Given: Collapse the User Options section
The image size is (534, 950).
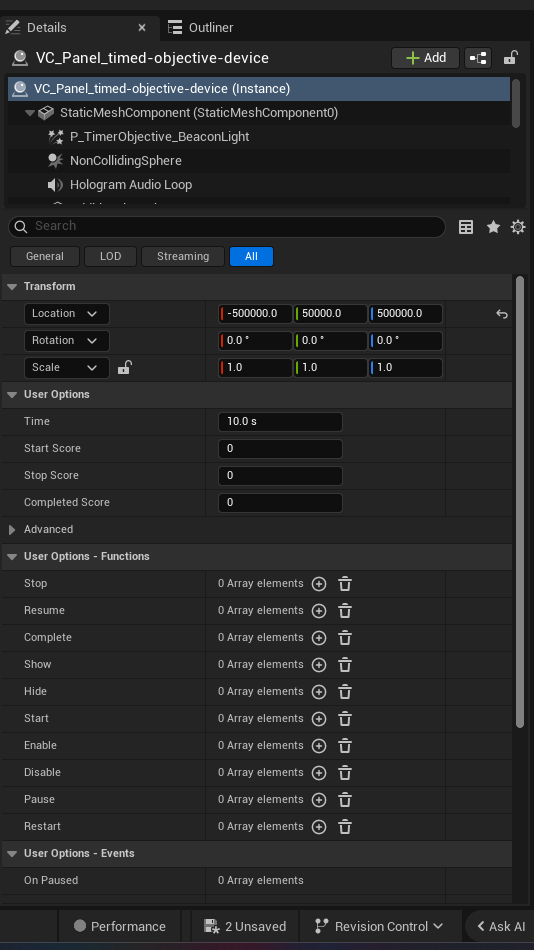Looking at the screenshot, I should 12,394.
